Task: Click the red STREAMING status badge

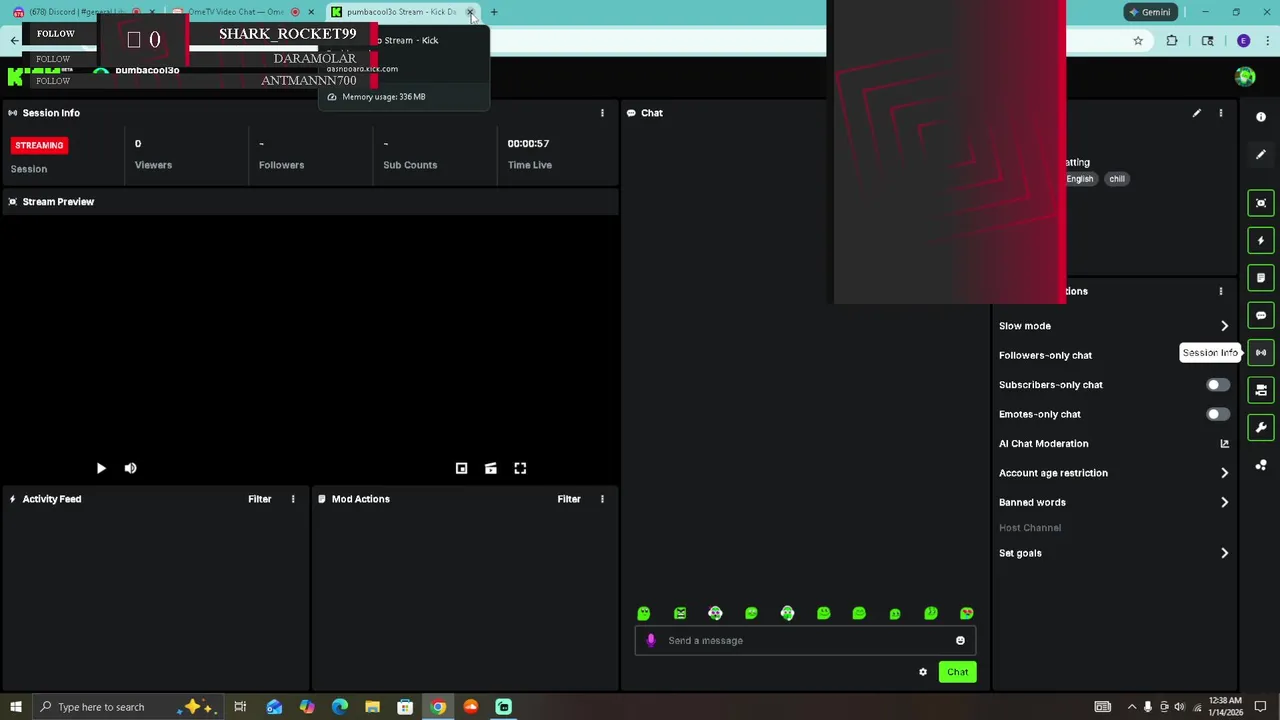Action: coord(39,145)
